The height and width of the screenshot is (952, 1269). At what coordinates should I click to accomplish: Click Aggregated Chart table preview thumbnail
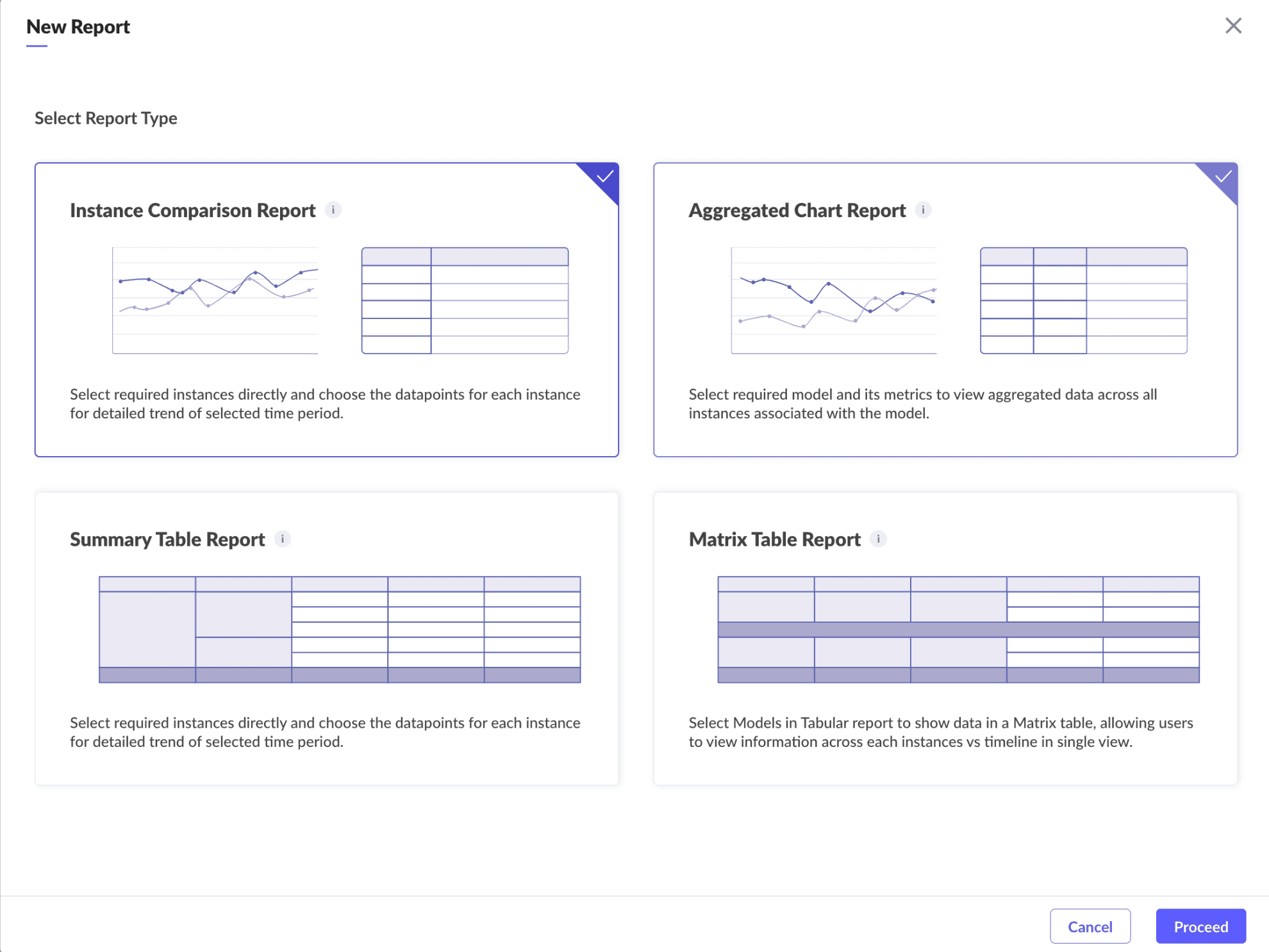(x=1084, y=300)
